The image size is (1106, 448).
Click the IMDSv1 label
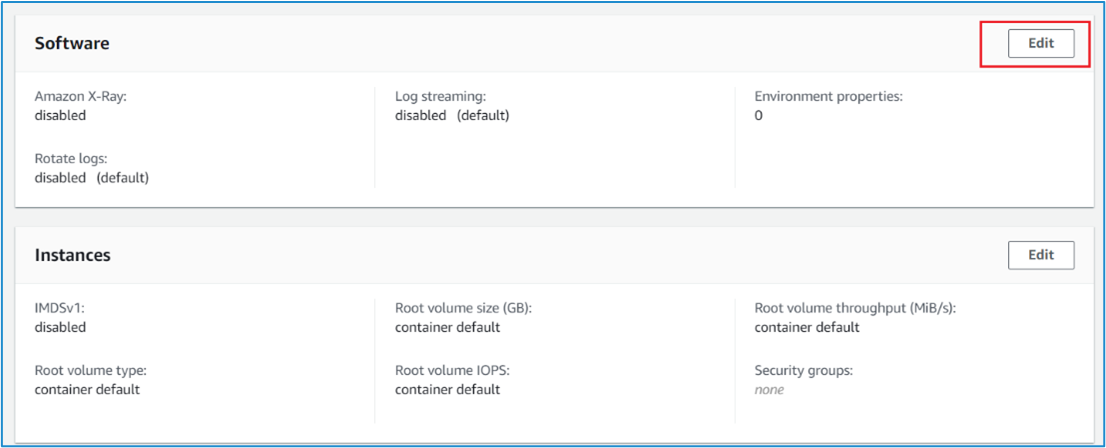tap(60, 309)
